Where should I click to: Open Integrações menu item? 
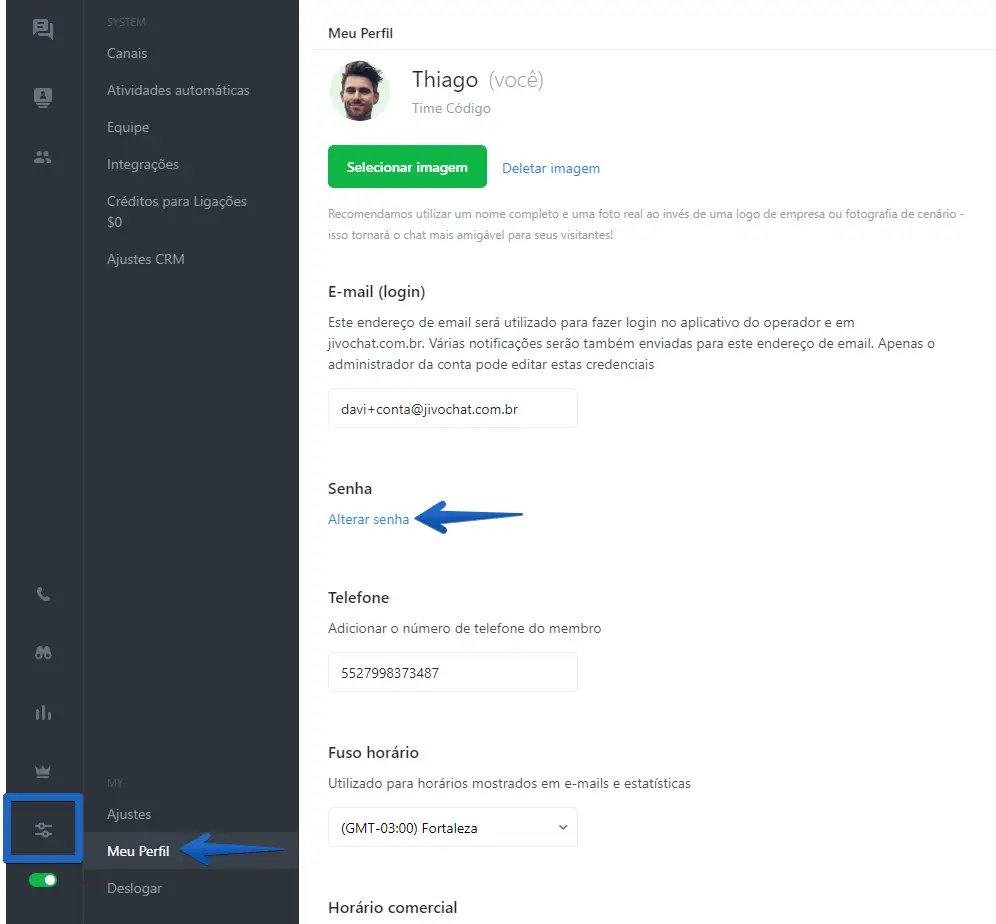143,164
